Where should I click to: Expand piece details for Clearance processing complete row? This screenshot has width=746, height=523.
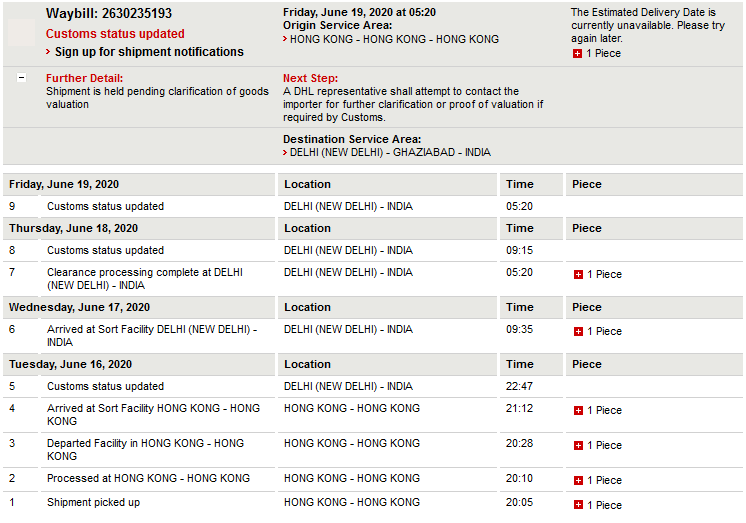pyautogui.click(x=578, y=275)
